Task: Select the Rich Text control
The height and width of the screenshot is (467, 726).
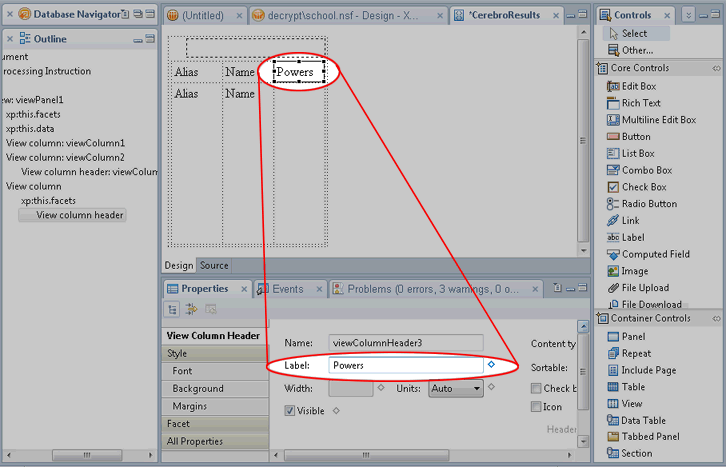Action: click(633, 103)
